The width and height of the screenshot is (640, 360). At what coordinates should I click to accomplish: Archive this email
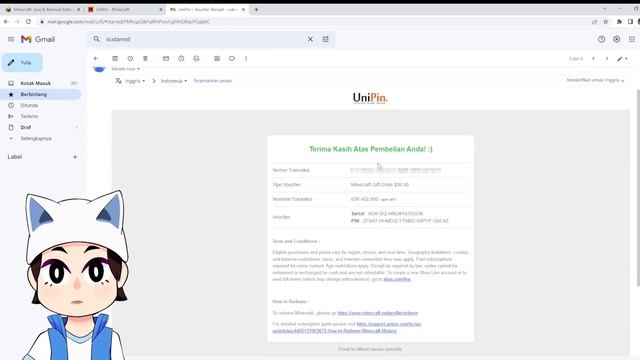pos(115,58)
